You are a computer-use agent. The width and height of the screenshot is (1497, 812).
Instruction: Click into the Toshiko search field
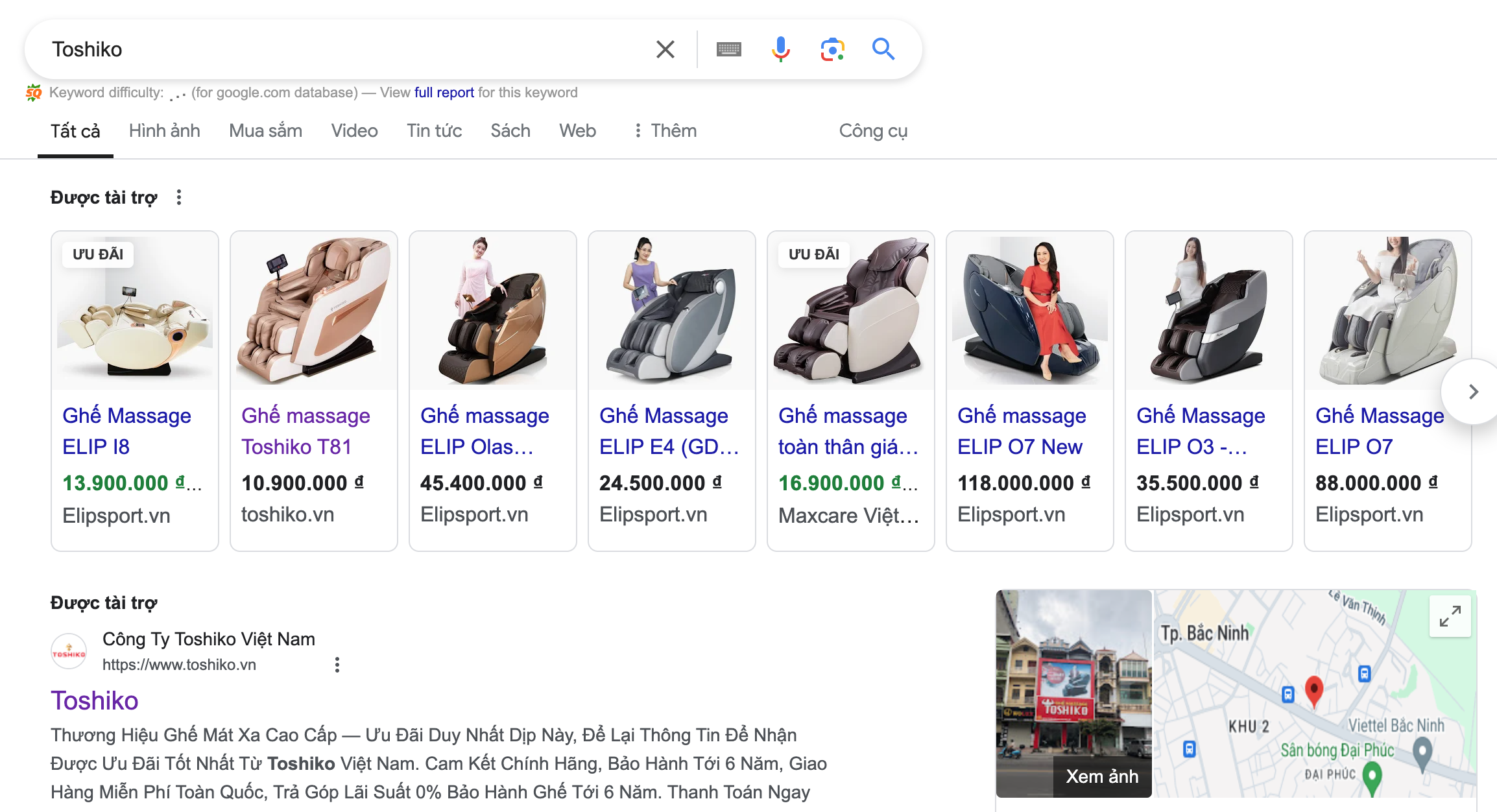click(337, 49)
